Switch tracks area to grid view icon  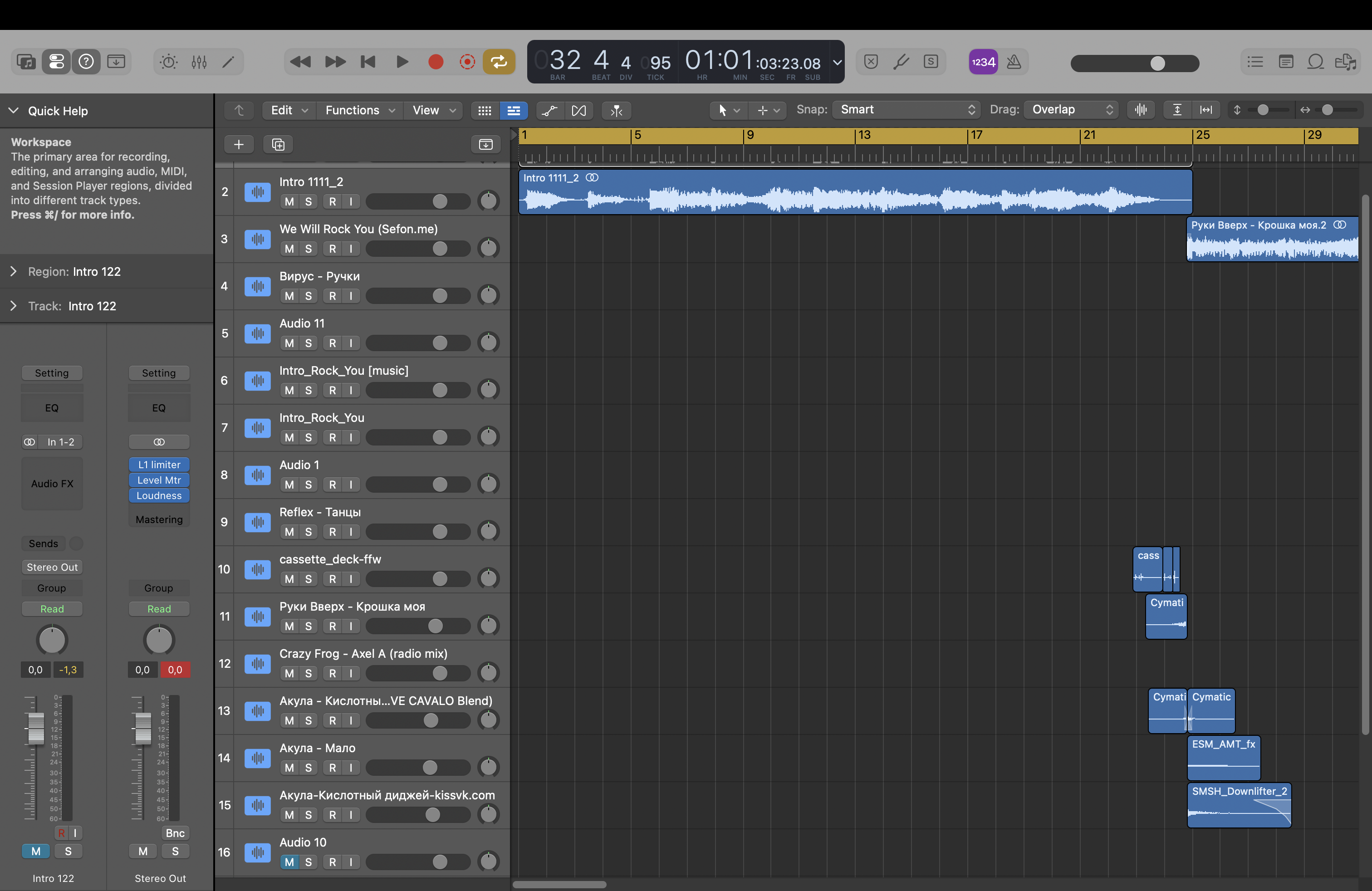485,110
